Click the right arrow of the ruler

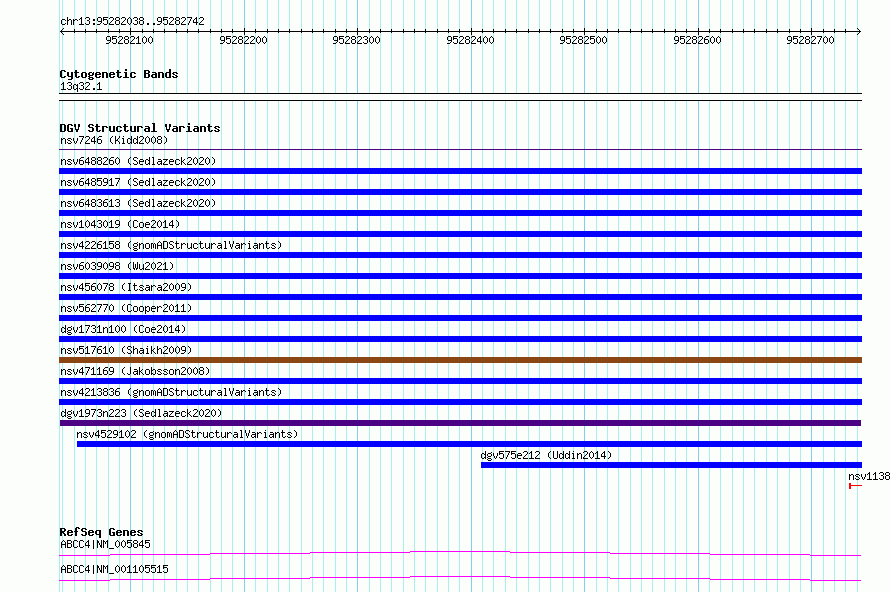(859, 31)
